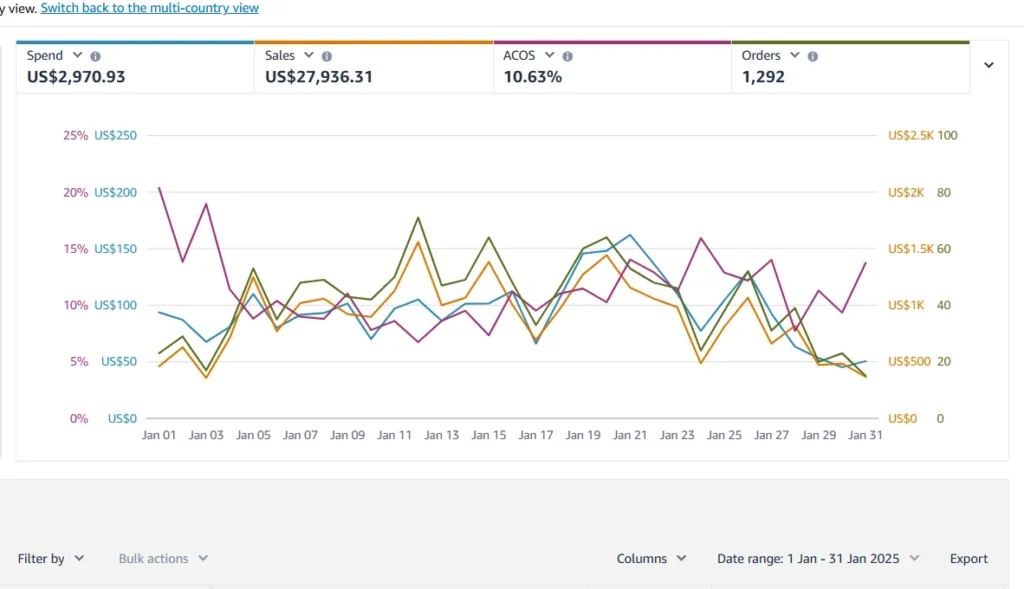Click the info icon beside Orders
Image resolution: width=1024 pixels, height=589 pixels.
pos(812,57)
